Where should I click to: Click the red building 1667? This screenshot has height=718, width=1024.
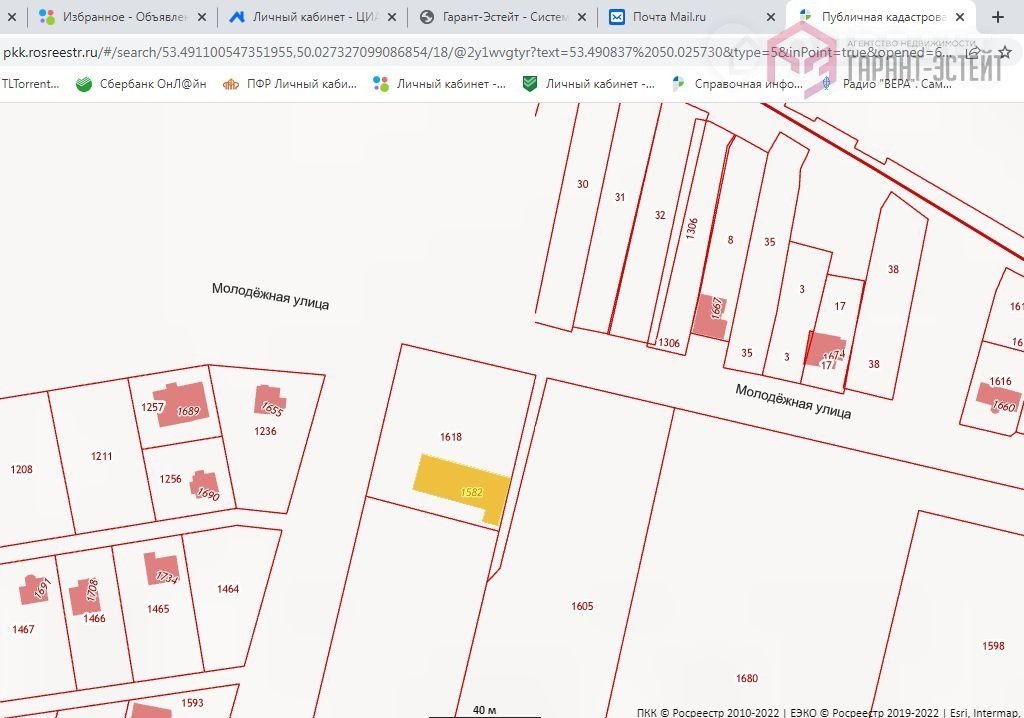pyautogui.click(x=710, y=315)
